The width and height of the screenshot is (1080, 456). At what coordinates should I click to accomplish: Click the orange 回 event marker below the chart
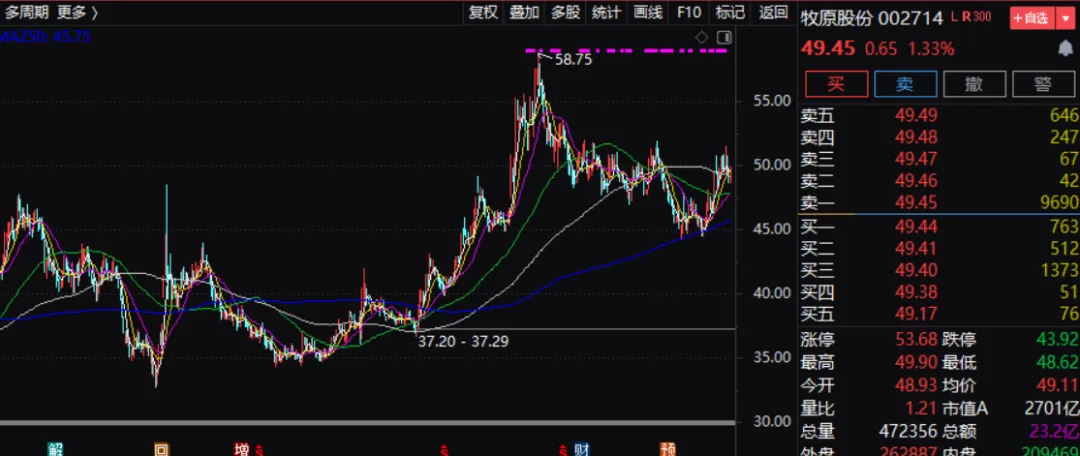(161, 450)
